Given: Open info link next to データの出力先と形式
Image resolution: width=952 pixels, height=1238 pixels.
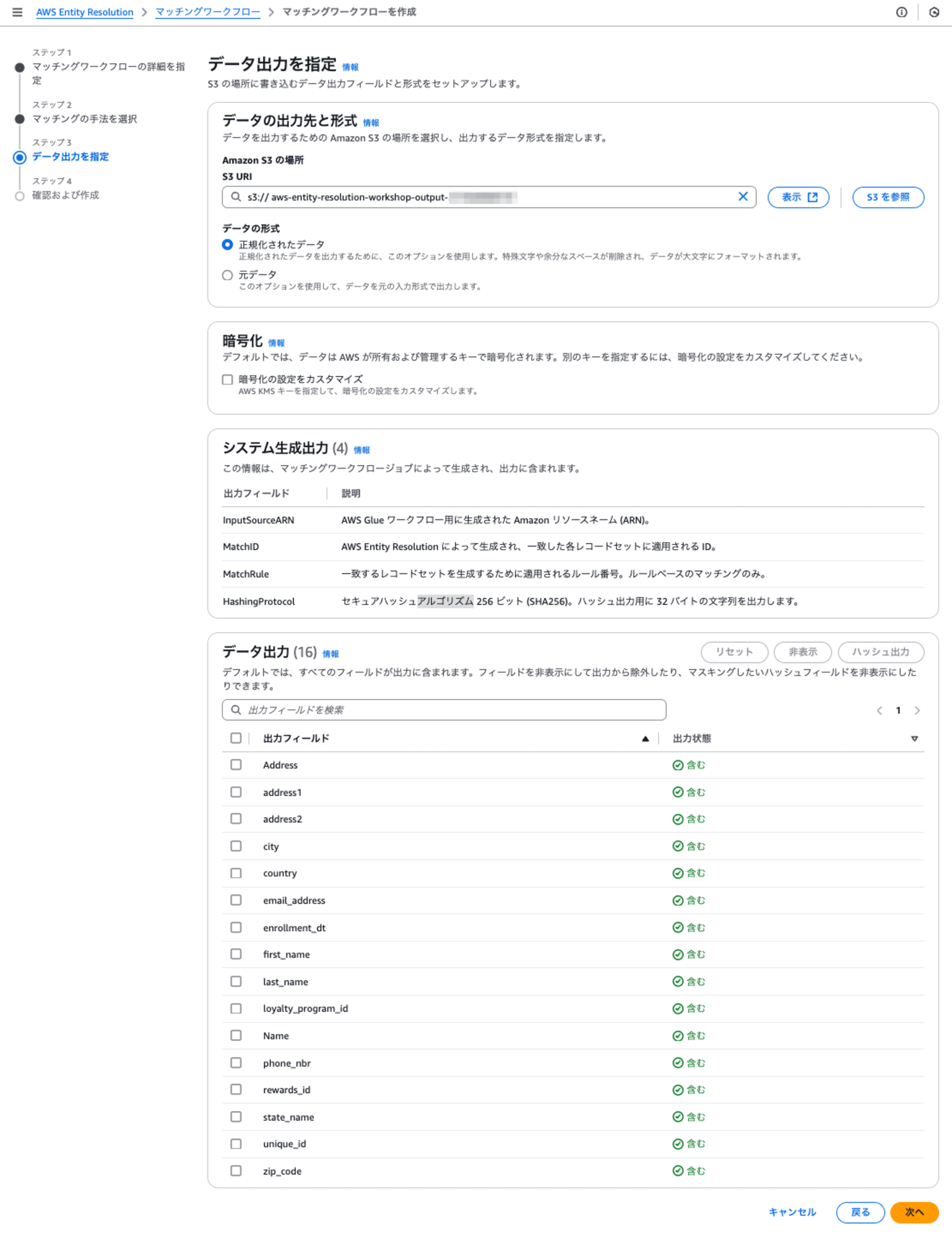Looking at the screenshot, I should tap(371, 123).
